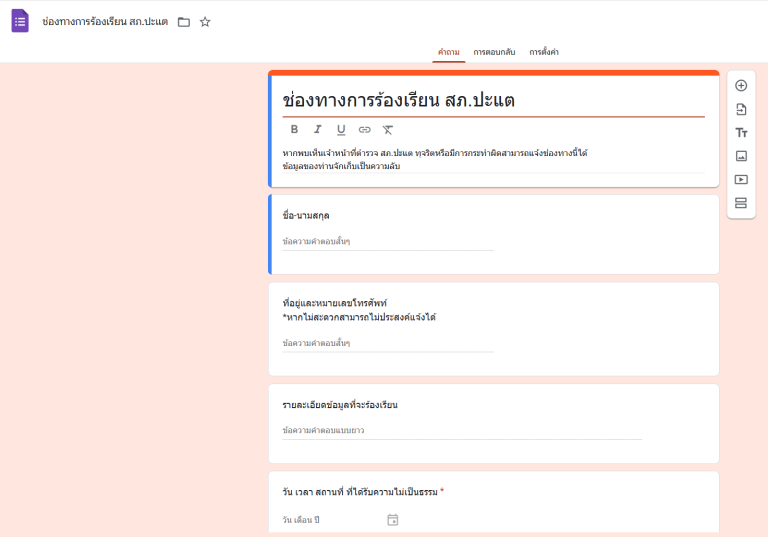
Task: Toggle underline formatting in description
Action: pos(341,129)
